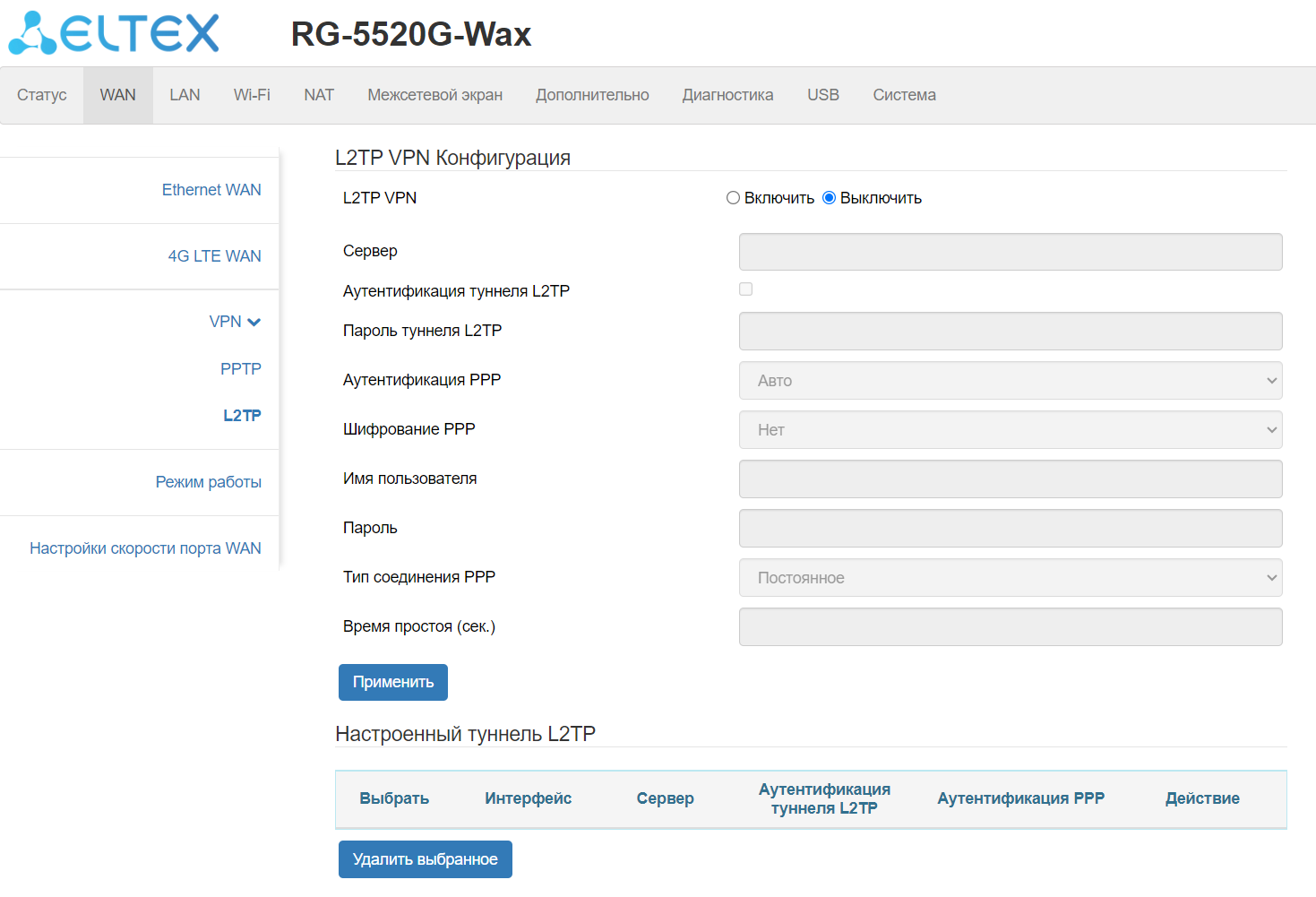The width and height of the screenshot is (1316, 897).
Task: Open the Система tab
Action: [x=904, y=95]
